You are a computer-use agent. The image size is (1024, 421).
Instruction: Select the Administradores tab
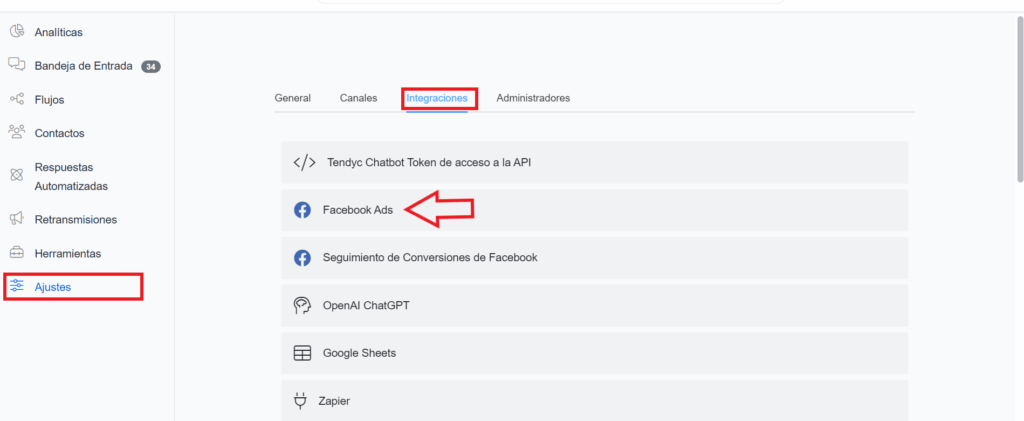pyautogui.click(x=533, y=98)
